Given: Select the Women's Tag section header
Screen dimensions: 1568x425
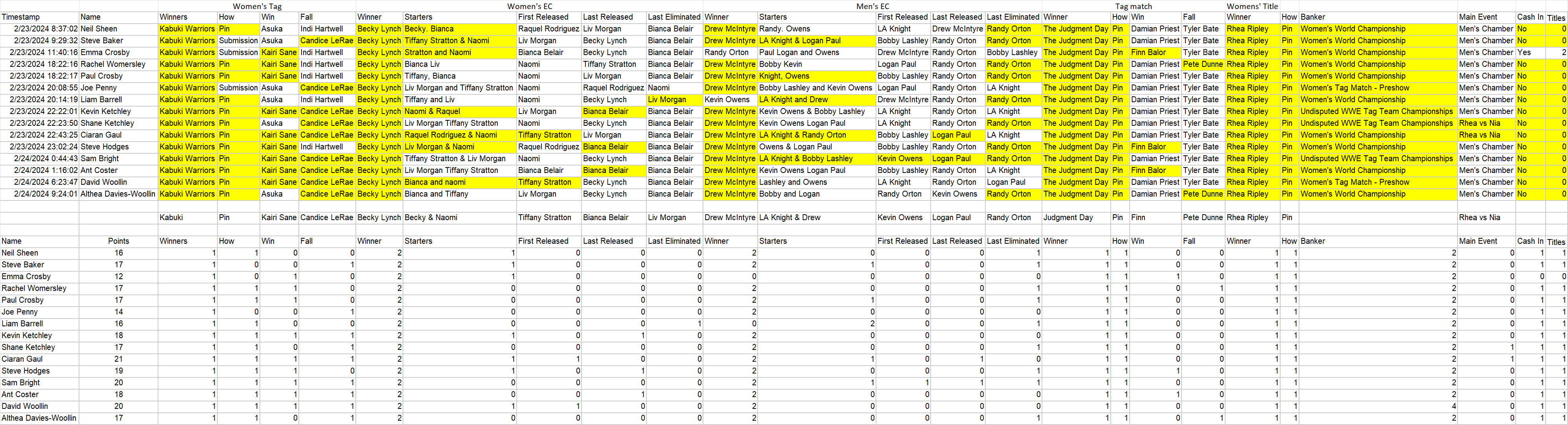Looking at the screenshot, I should click(257, 6).
